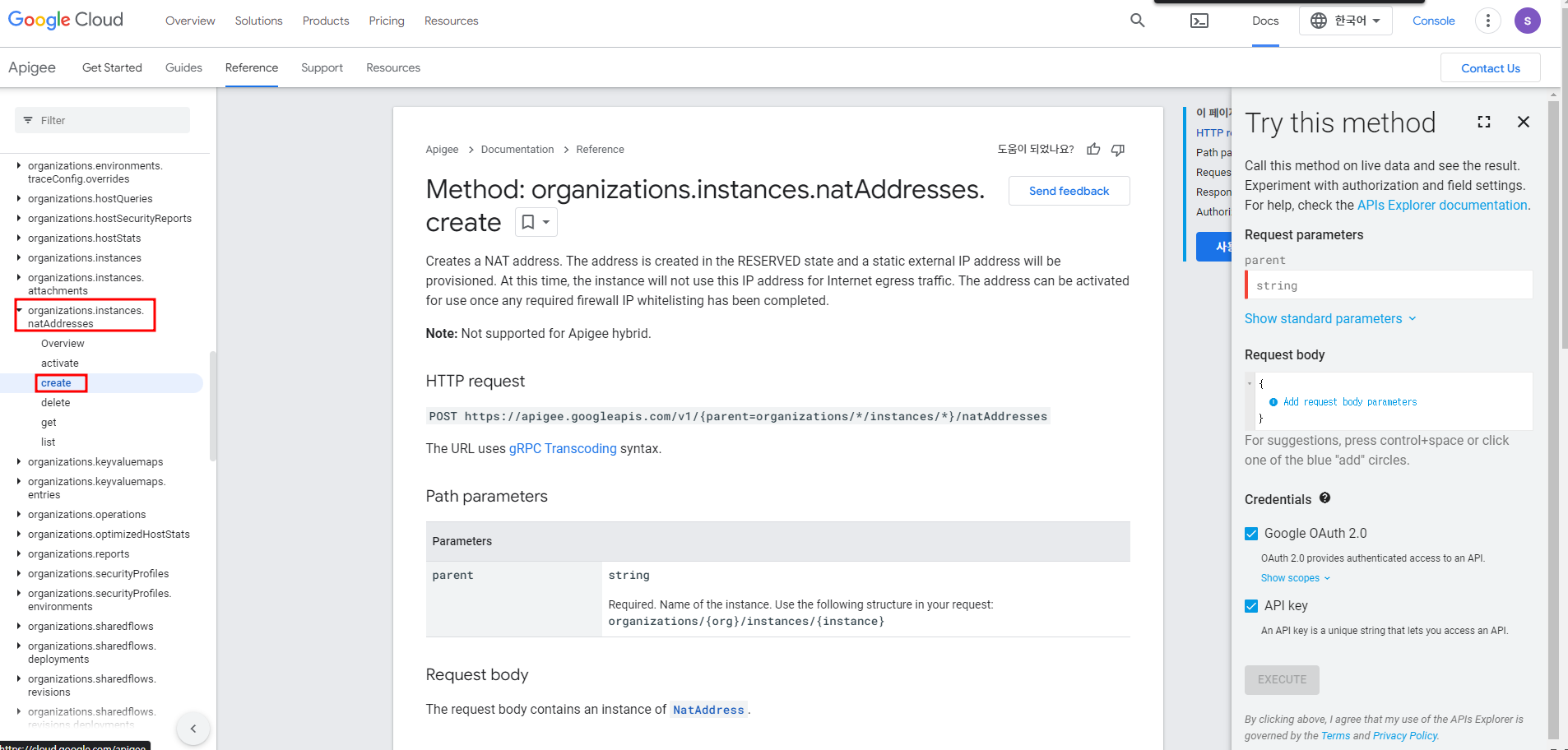1568x750 pixels.
Task: Collapse organizations.instances.natAddresses tree node
Action: [19, 311]
